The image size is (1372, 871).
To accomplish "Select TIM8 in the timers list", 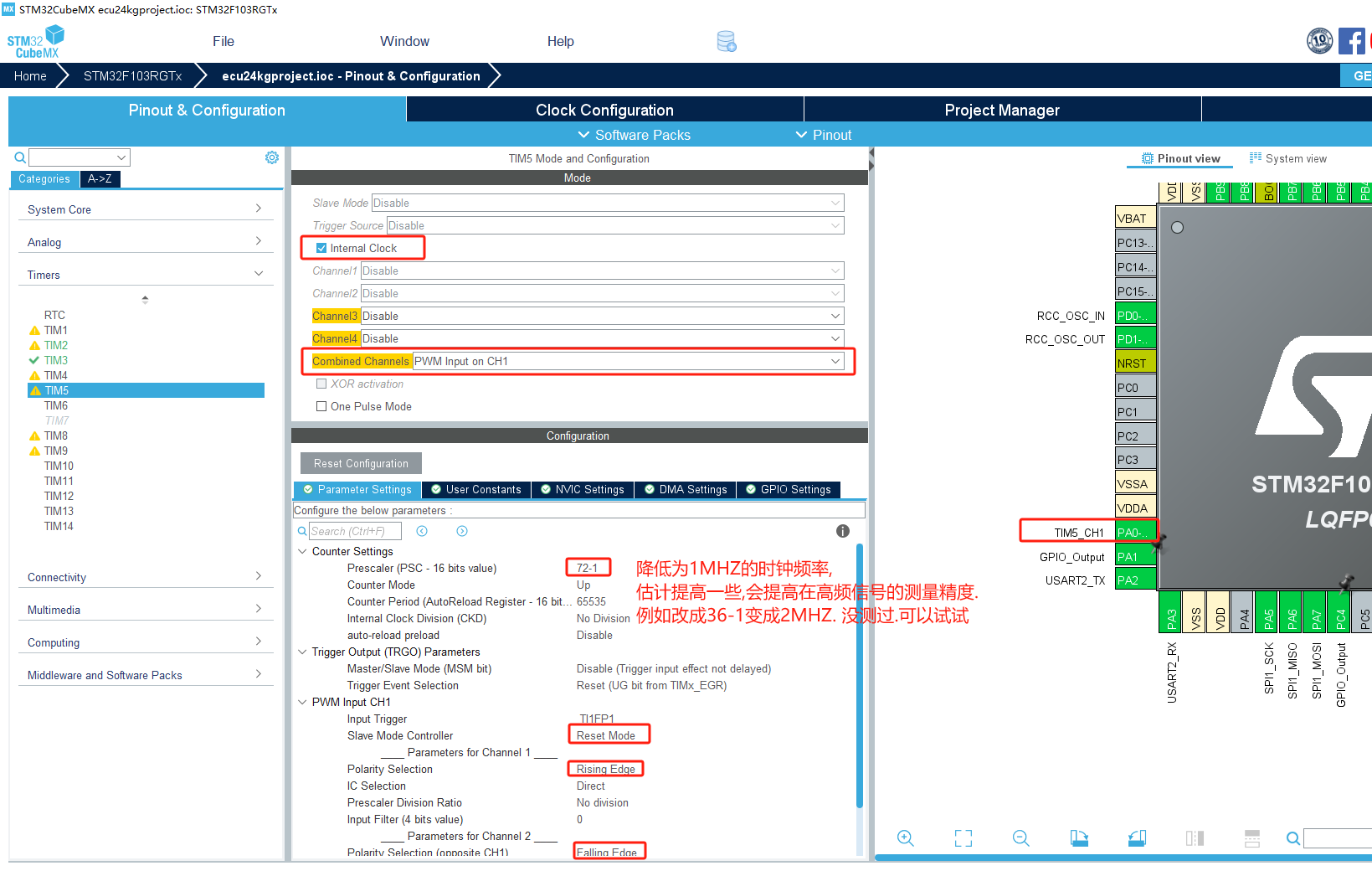I will [x=56, y=435].
